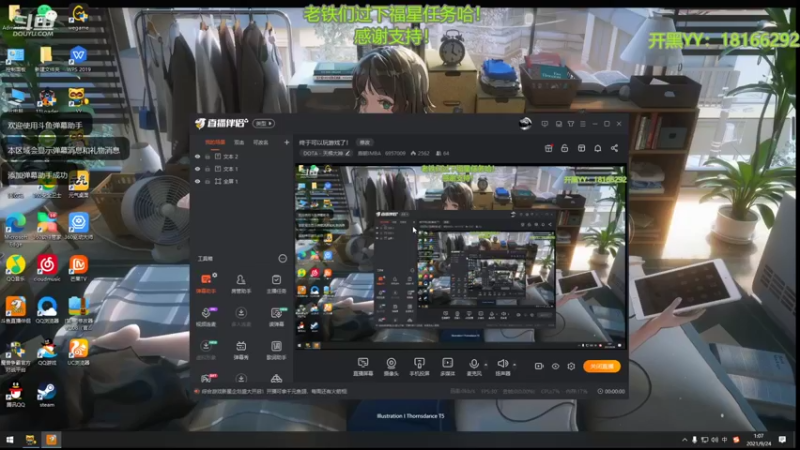Viewport: 800px width, 450px height.
Task: Click the 修改 button beside room title
Action: (364, 142)
